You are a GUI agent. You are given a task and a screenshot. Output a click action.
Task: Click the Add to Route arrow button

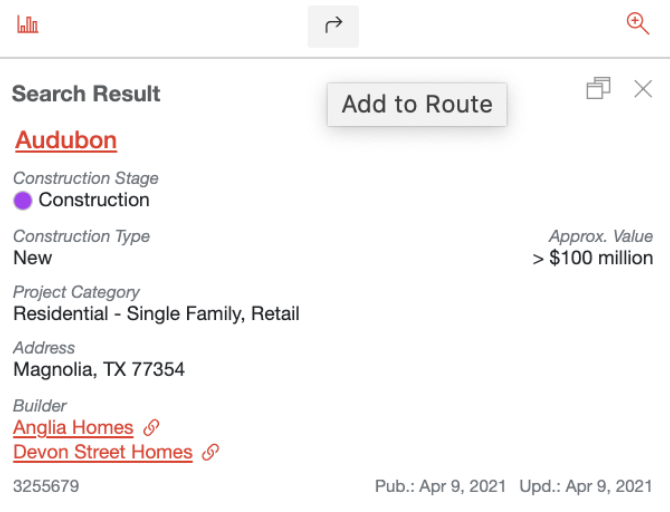333,26
